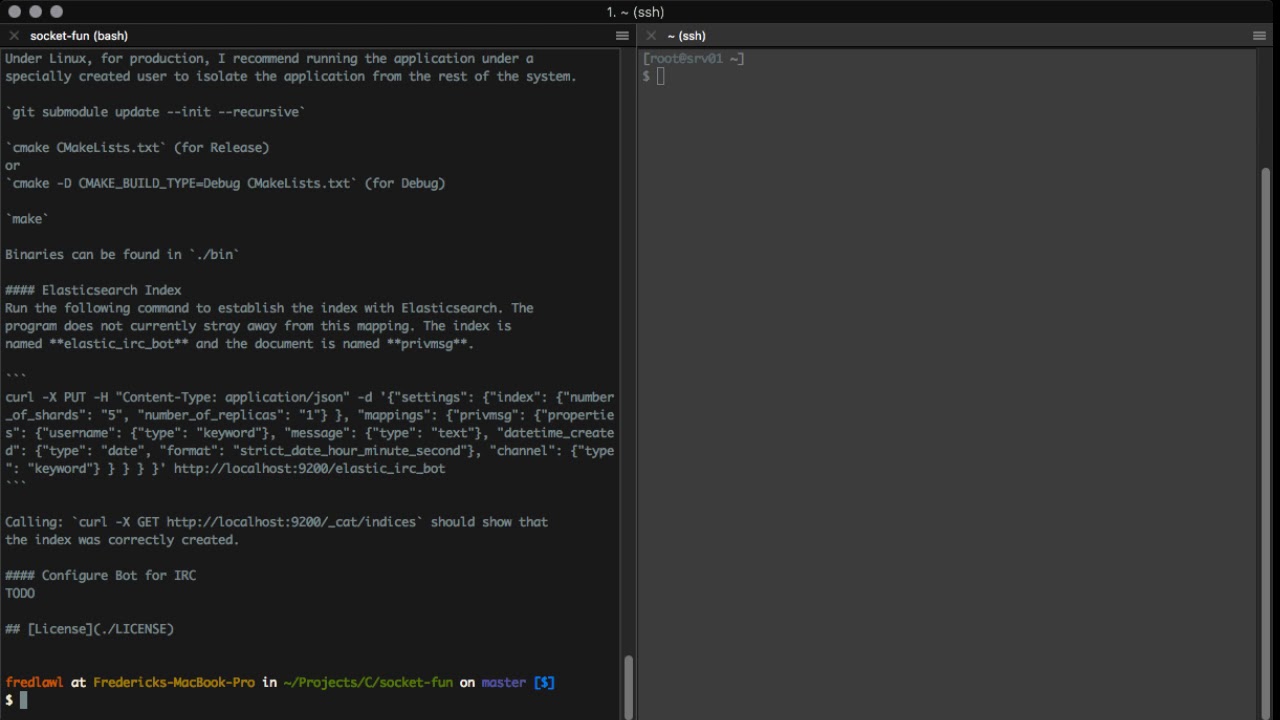Click the ~/Projects/C/socket-fun path in prompt
1280x720 pixels.
tap(368, 683)
